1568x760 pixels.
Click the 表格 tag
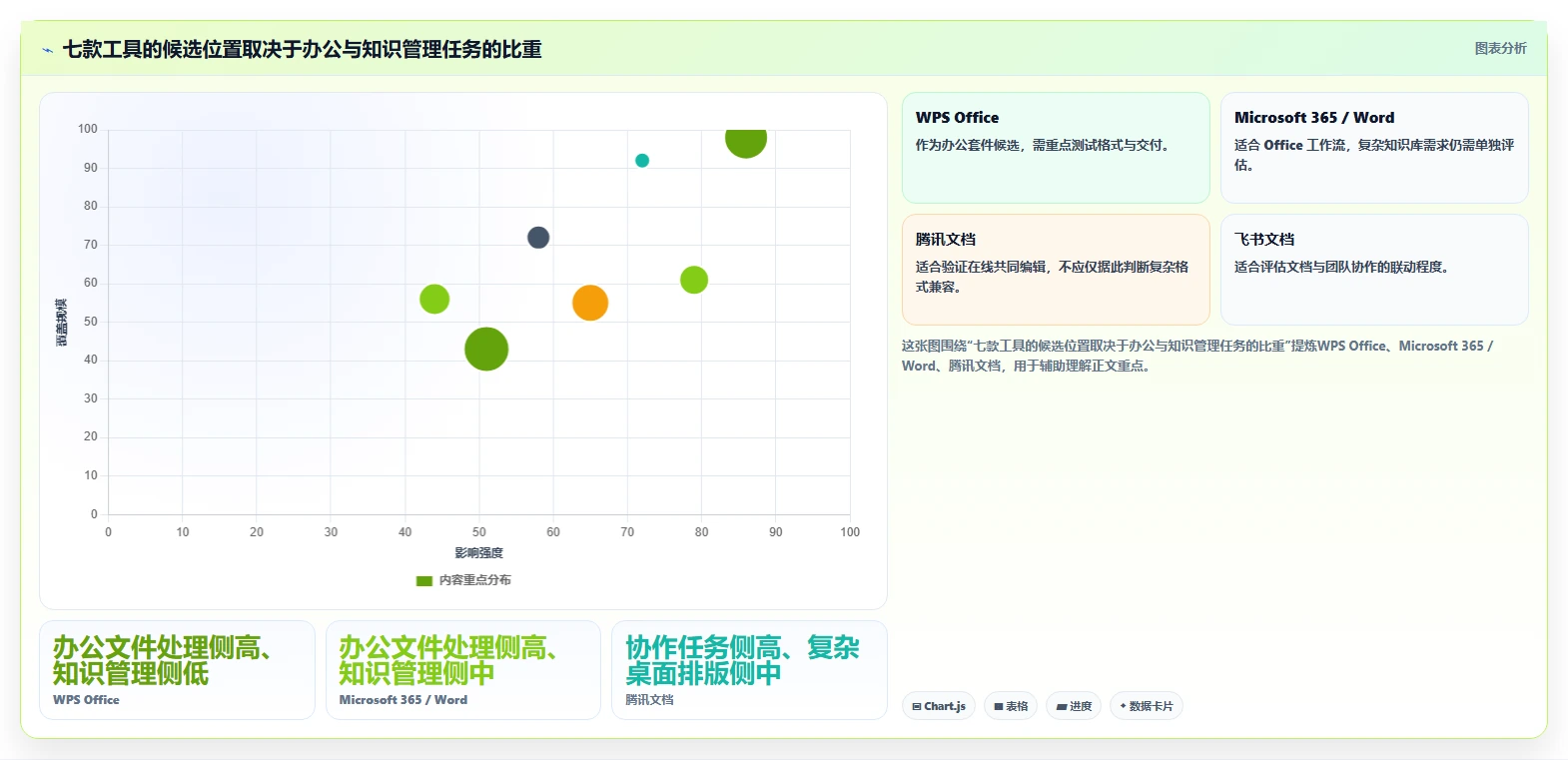[x=1011, y=706]
